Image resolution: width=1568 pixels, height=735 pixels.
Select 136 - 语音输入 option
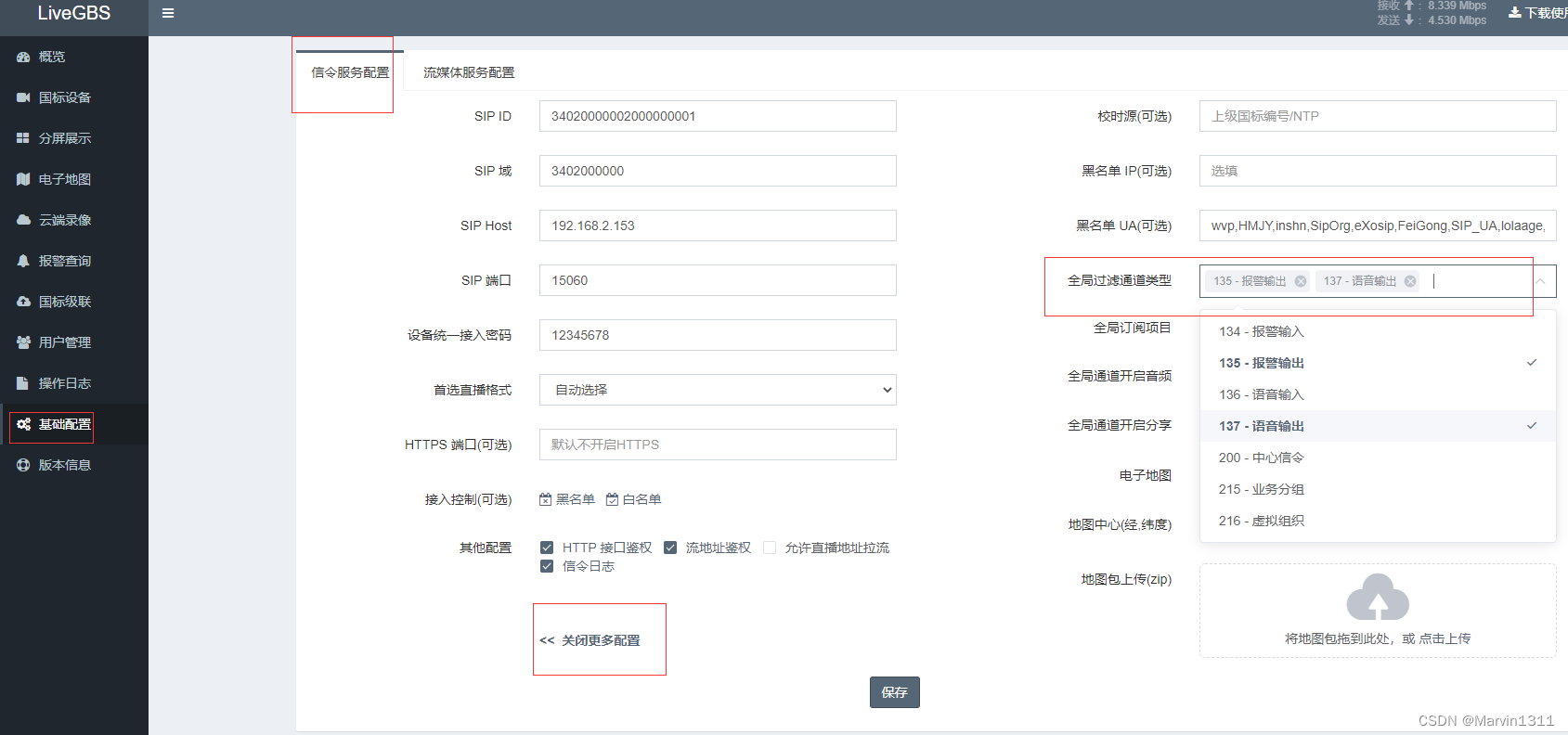point(1378,394)
